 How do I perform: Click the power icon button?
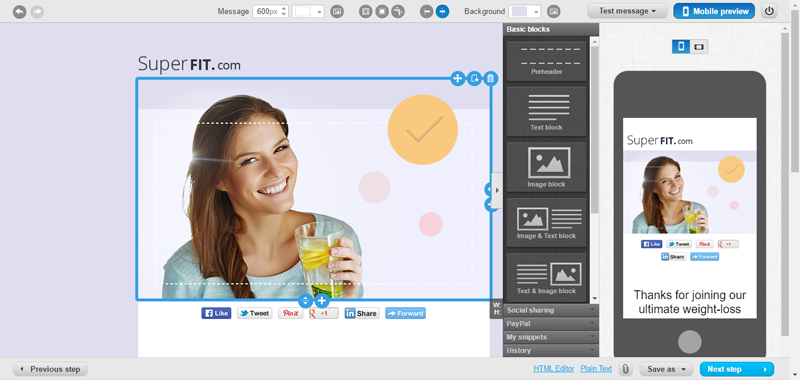point(769,11)
